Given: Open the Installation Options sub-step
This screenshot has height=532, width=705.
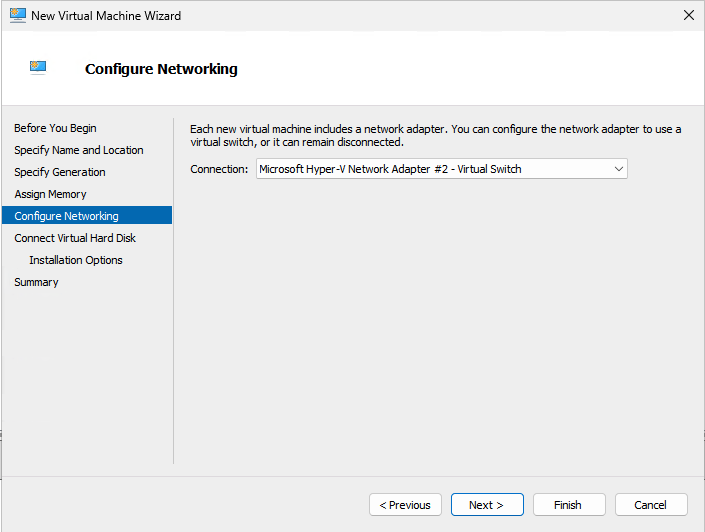Looking at the screenshot, I should 76,260.
